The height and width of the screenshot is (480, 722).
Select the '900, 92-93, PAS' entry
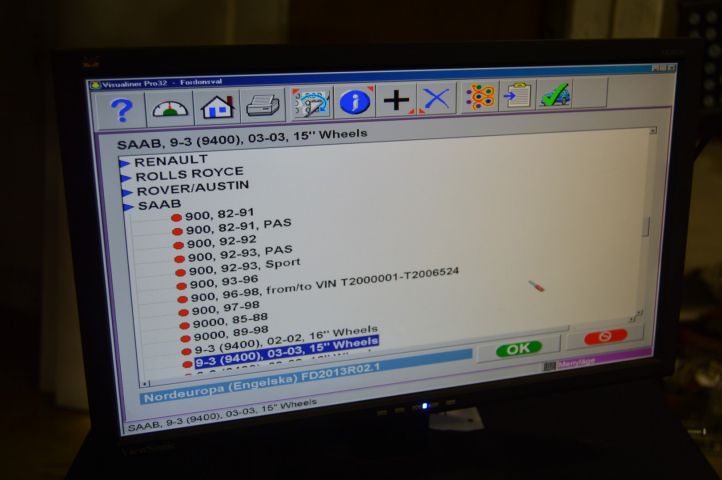(x=240, y=253)
